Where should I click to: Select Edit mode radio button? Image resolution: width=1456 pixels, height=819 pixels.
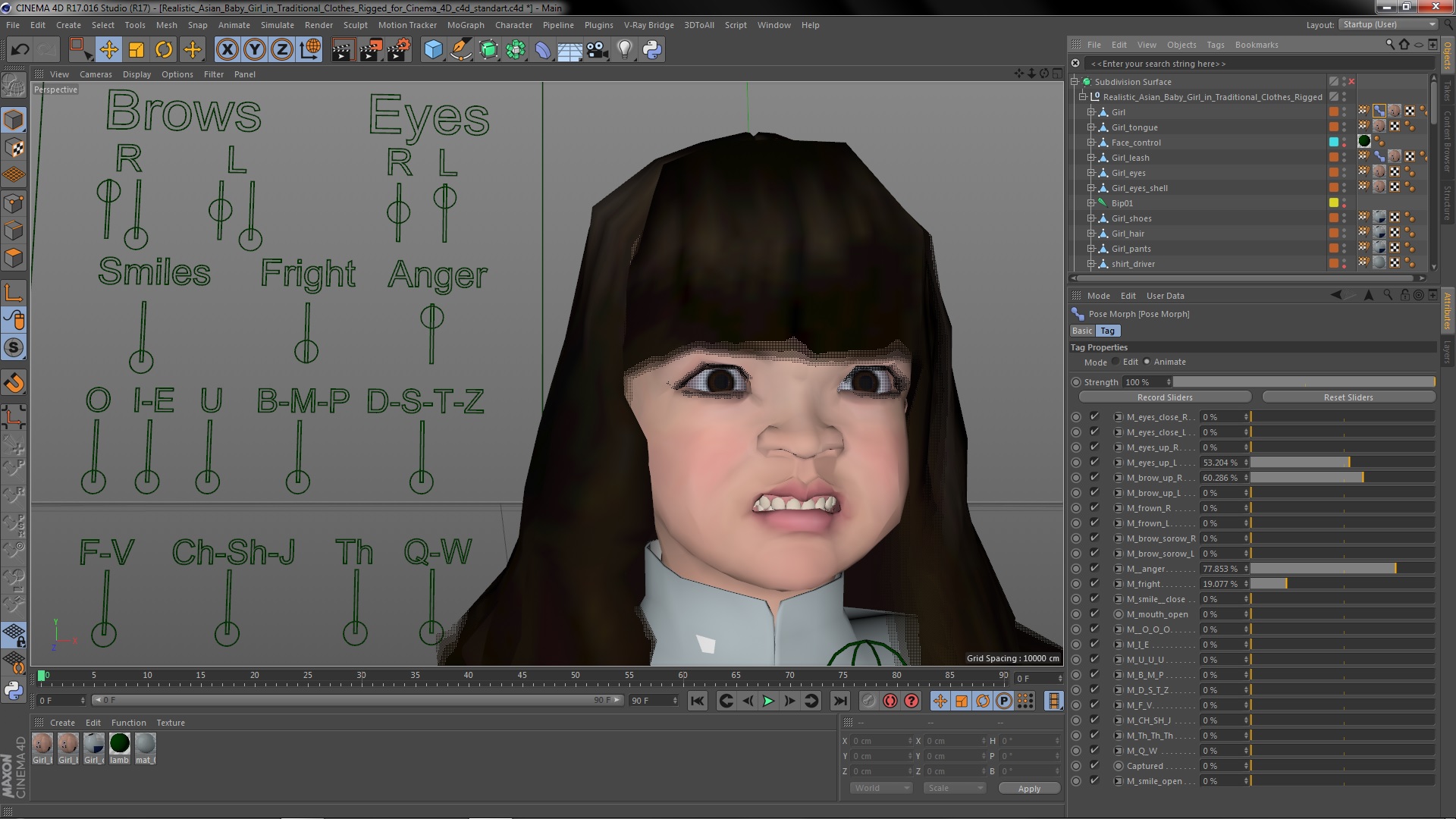[1116, 362]
